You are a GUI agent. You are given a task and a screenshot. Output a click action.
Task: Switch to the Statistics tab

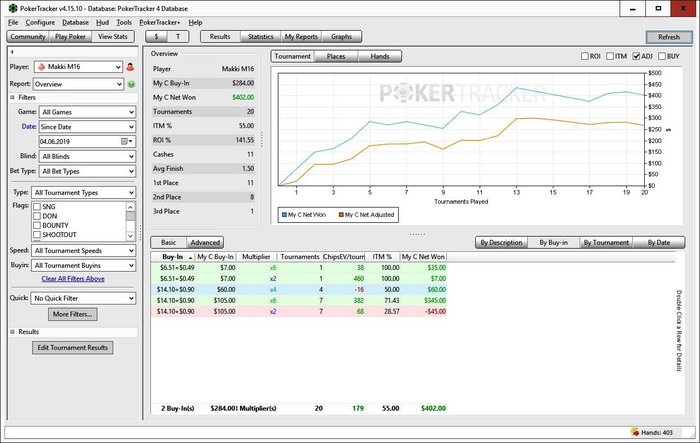(x=260, y=37)
